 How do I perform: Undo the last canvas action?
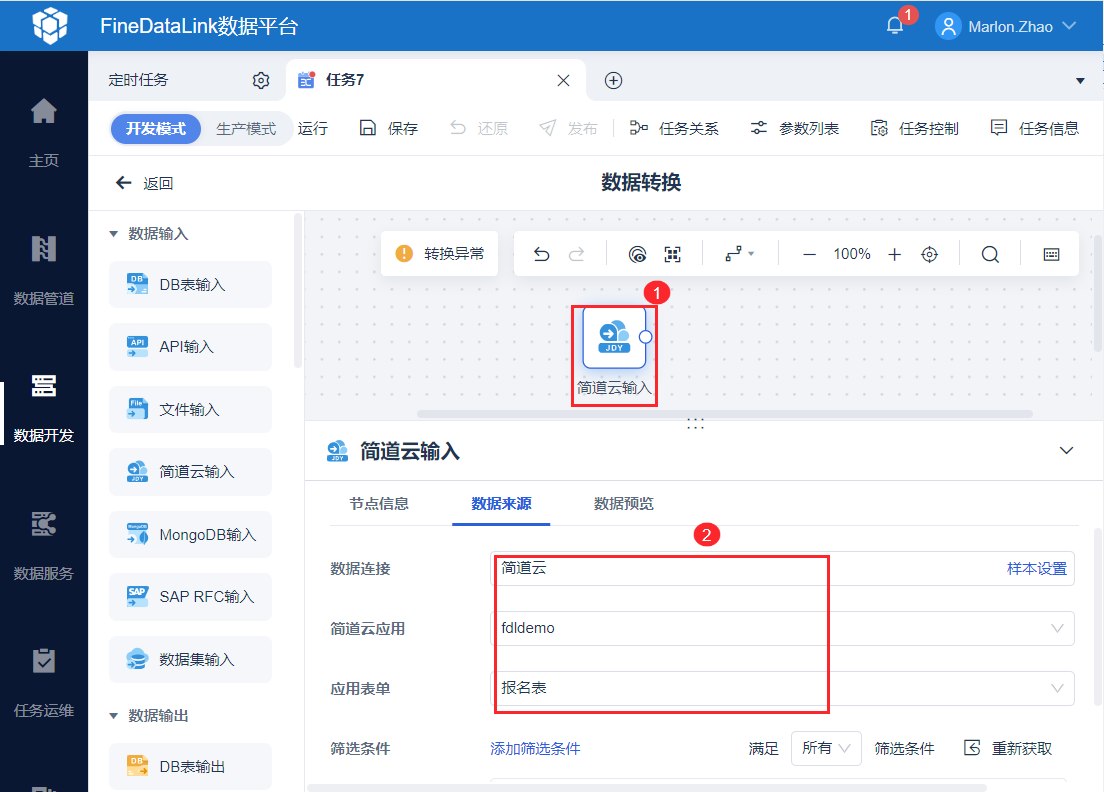click(x=541, y=254)
